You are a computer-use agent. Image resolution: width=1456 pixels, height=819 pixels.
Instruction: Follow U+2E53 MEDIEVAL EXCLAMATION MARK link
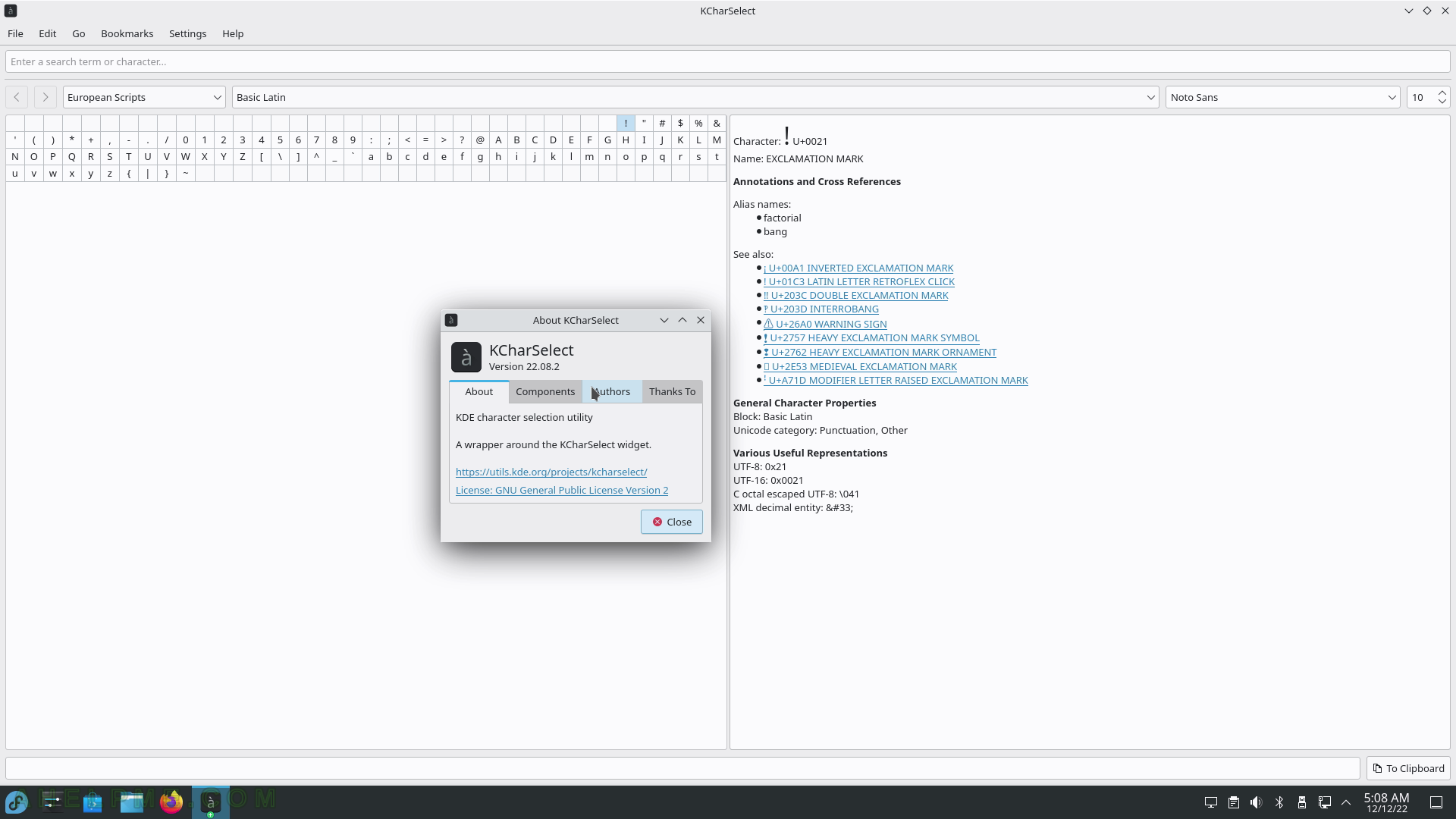860,366
